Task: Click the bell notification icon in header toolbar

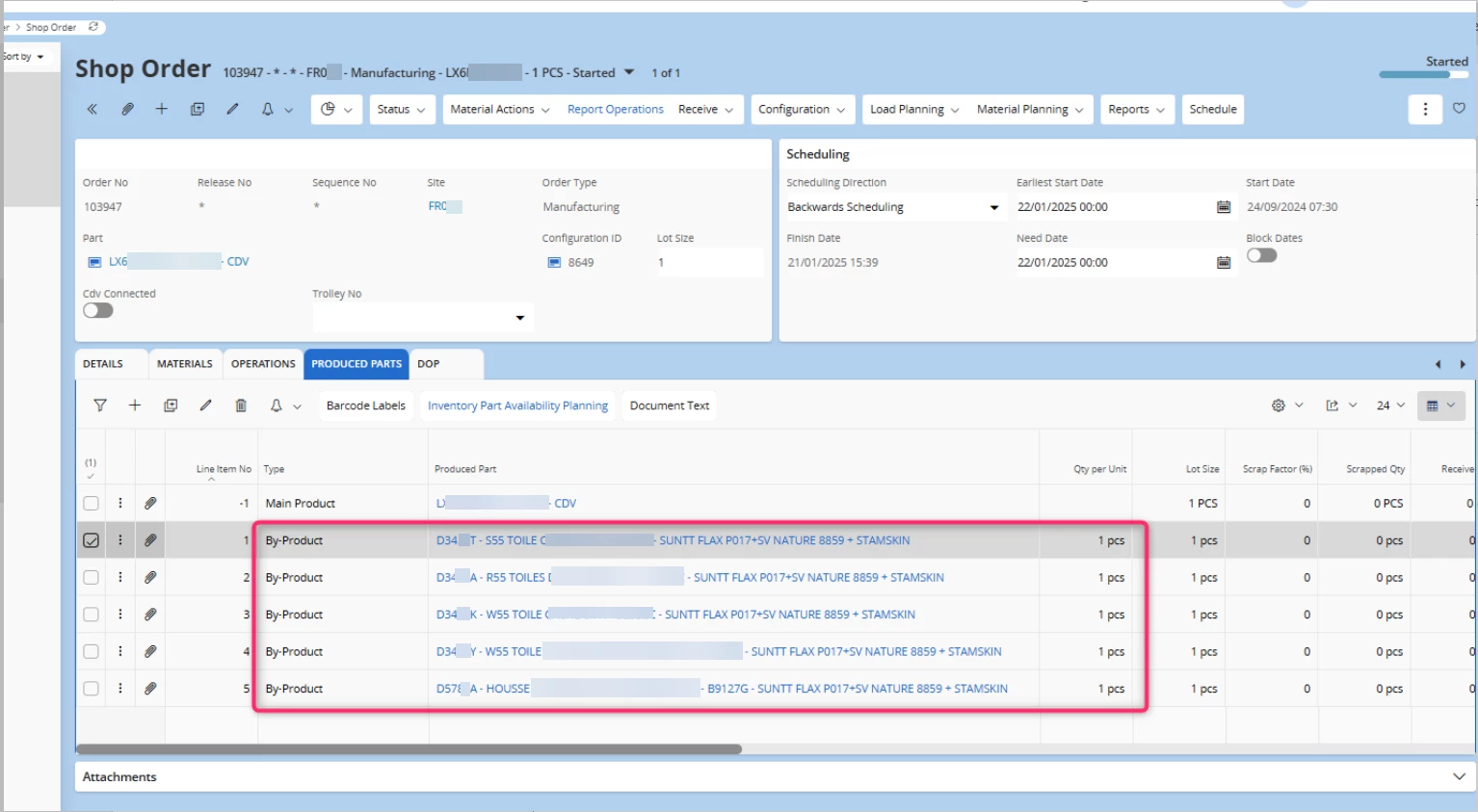Action: click(x=268, y=110)
